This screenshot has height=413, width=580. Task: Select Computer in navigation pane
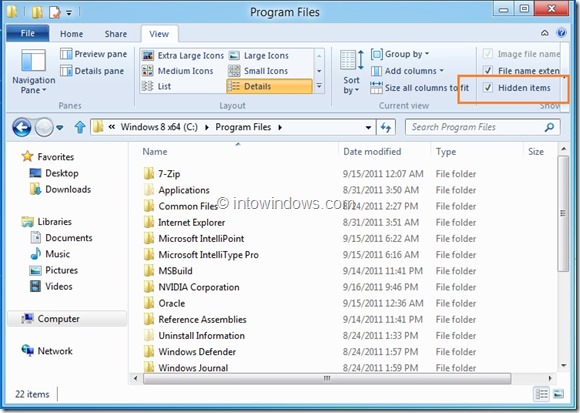tap(67, 319)
